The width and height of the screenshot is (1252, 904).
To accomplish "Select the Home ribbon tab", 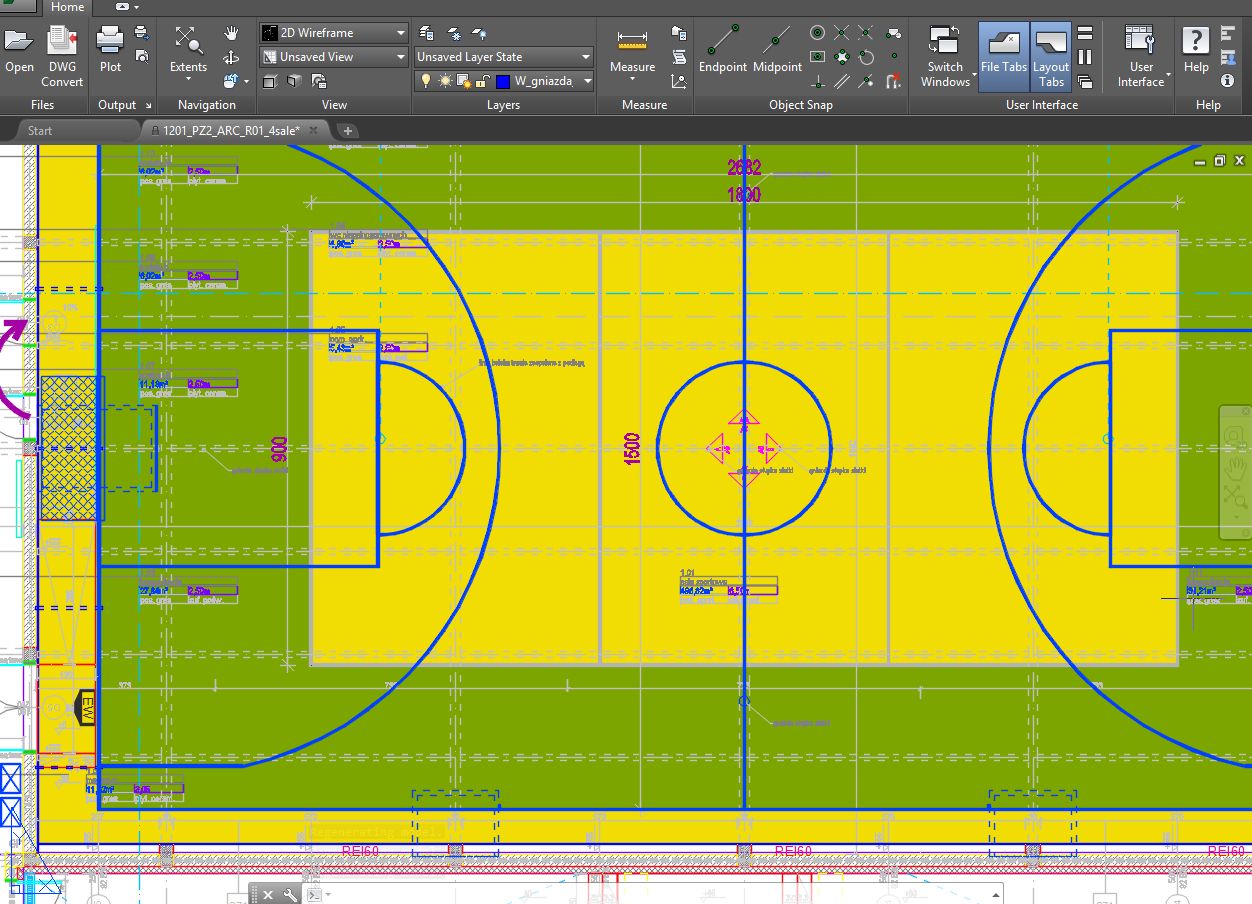I will [67, 7].
